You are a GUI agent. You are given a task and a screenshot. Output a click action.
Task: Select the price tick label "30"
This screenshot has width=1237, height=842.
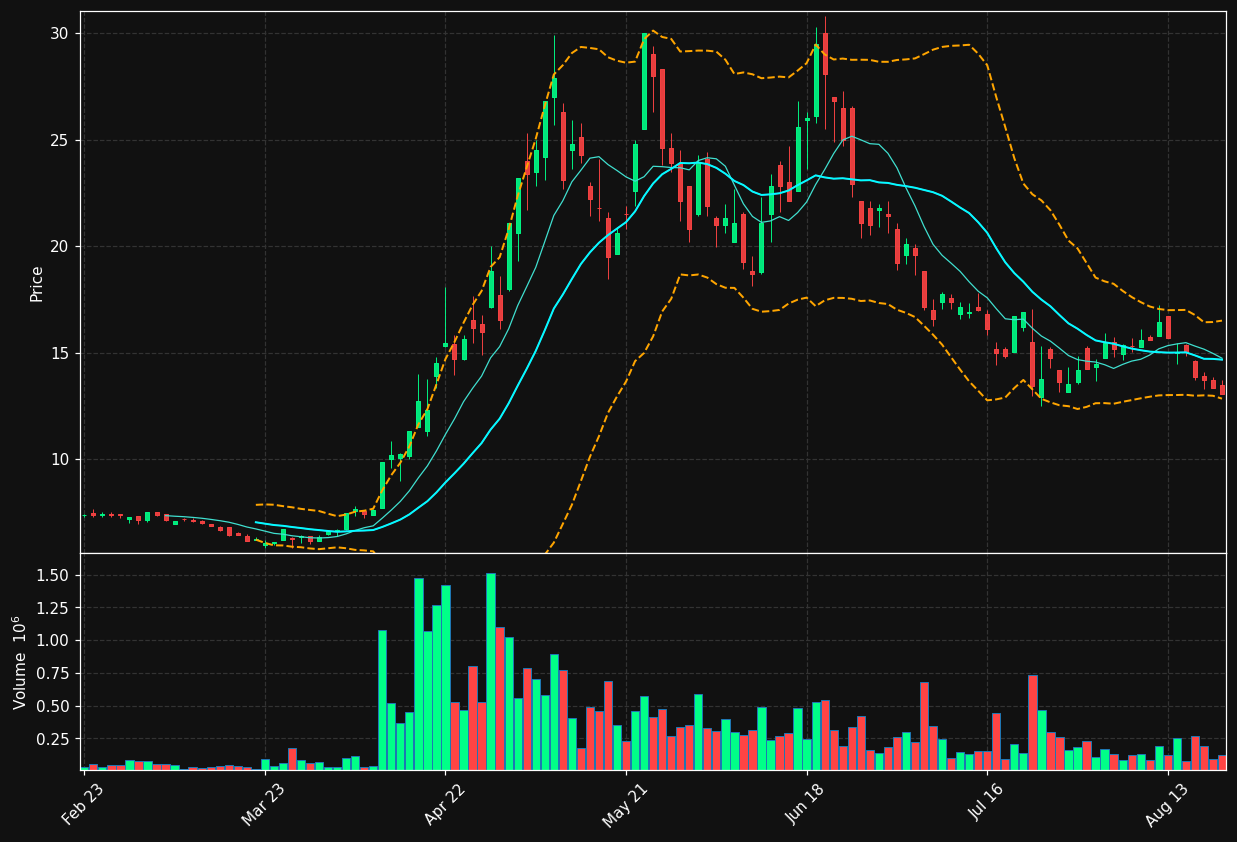tap(59, 34)
